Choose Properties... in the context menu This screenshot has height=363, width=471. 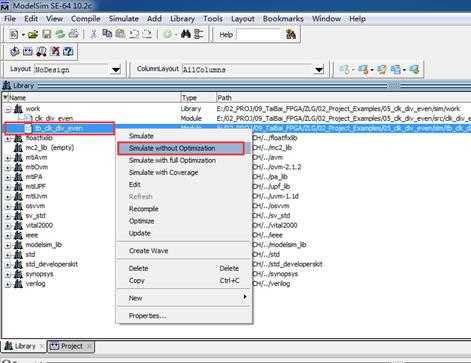coord(184,316)
